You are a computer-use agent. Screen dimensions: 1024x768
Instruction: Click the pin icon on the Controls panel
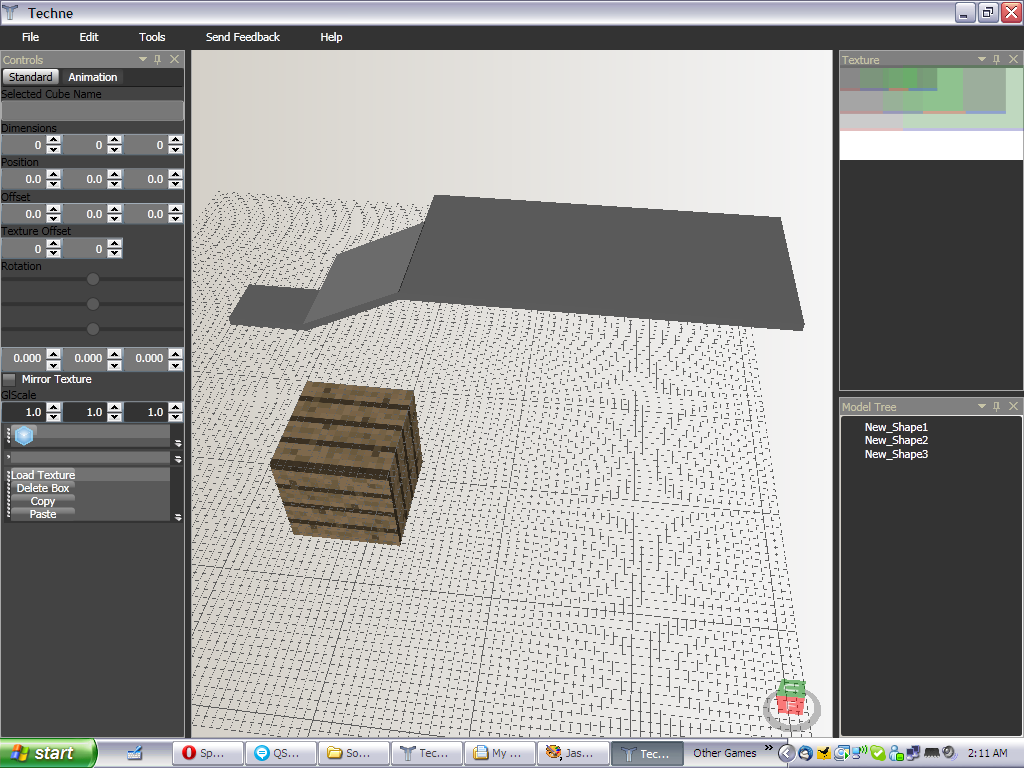[x=156, y=58]
